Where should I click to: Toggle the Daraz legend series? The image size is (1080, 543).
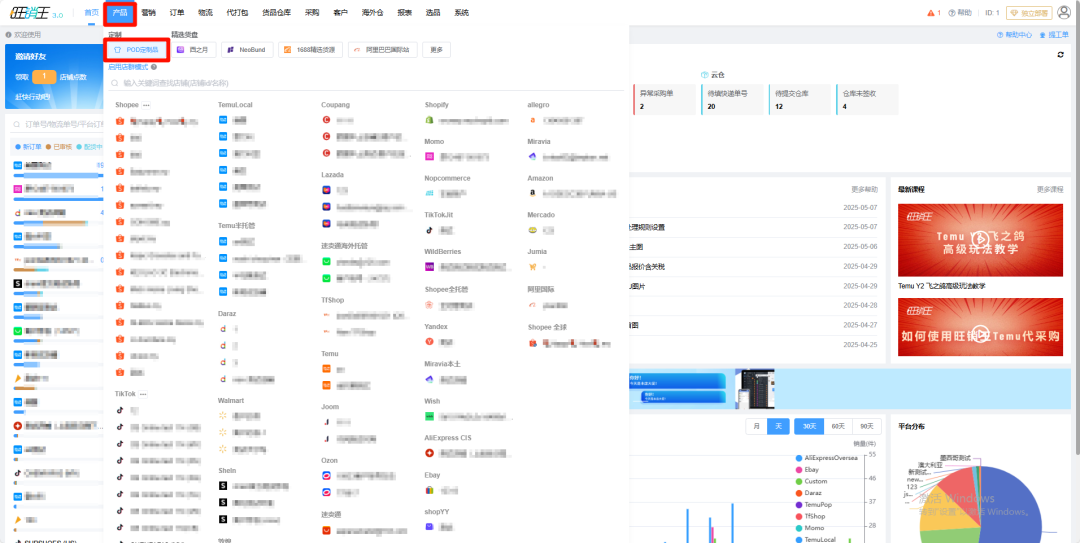pyautogui.click(x=808, y=493)
